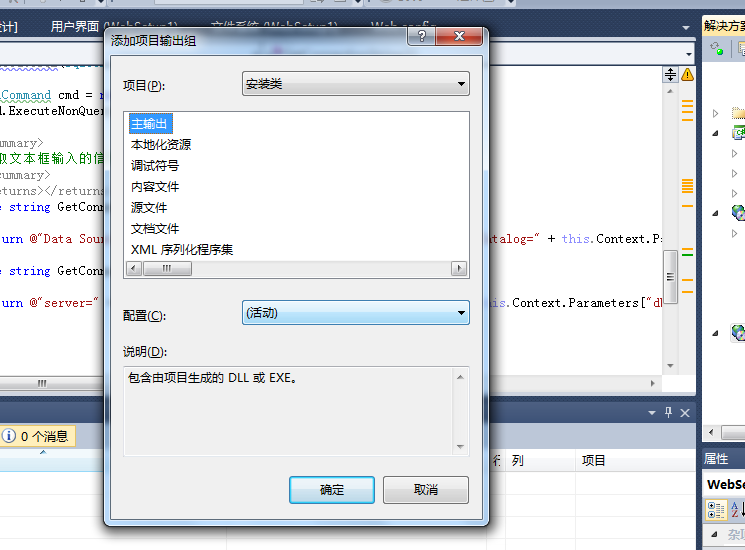This screenshot has width=745, height=550.
Task: Open the 项目 project dropdown showing 安装类
Action: [x=356, y=84]
